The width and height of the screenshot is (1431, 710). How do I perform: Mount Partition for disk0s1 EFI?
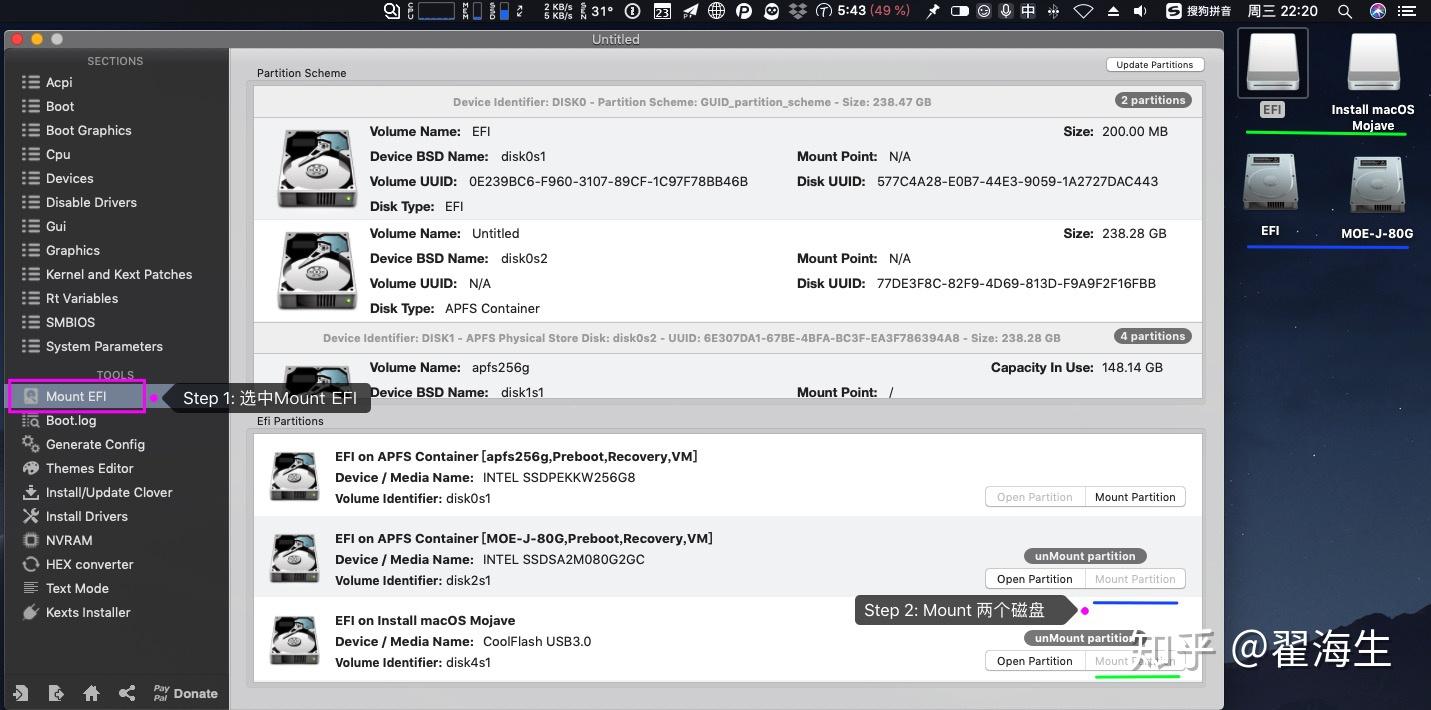click(1135, 497)
